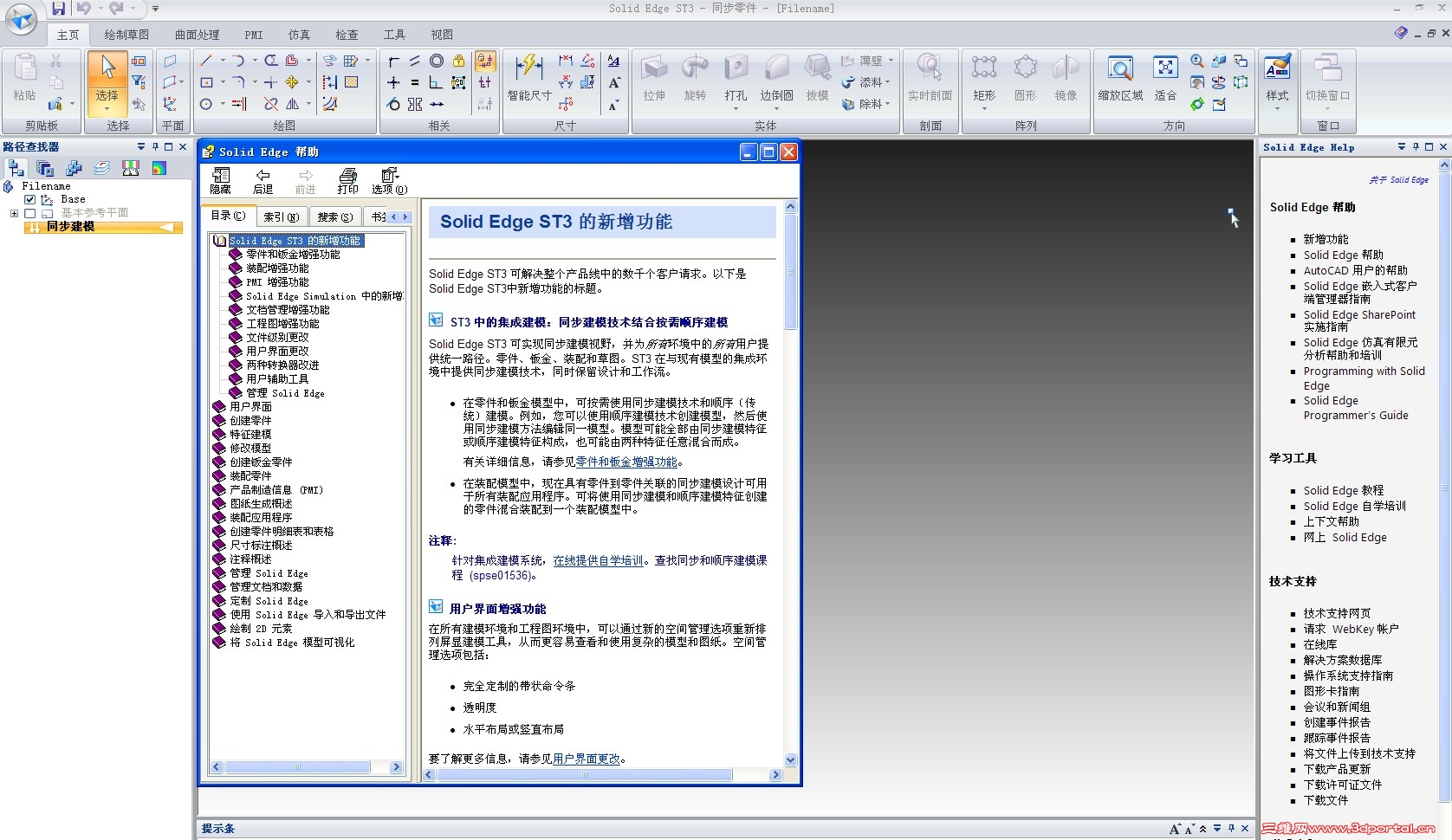The image size is (1452, 840).
Task: Click the Zoom Area (缩放区域) tool
Action: pyautogui.click(x=1120, y=78)
